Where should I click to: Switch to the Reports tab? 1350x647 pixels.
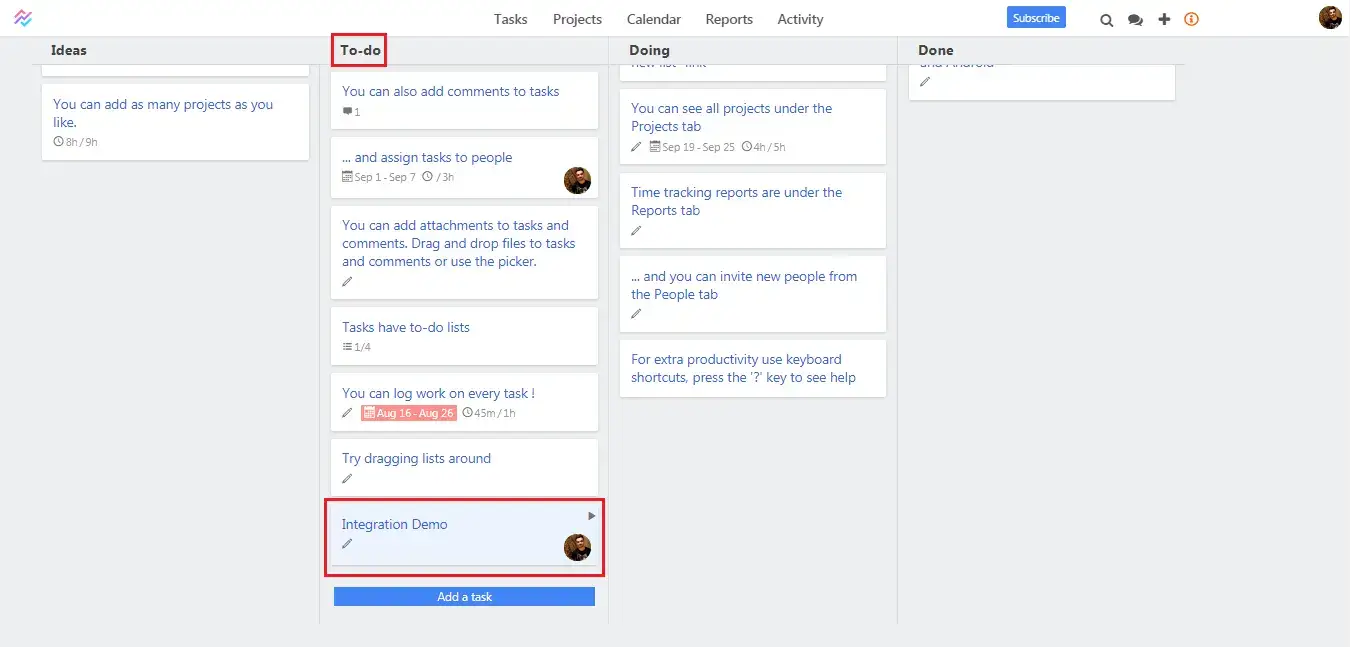click(729, 19)
